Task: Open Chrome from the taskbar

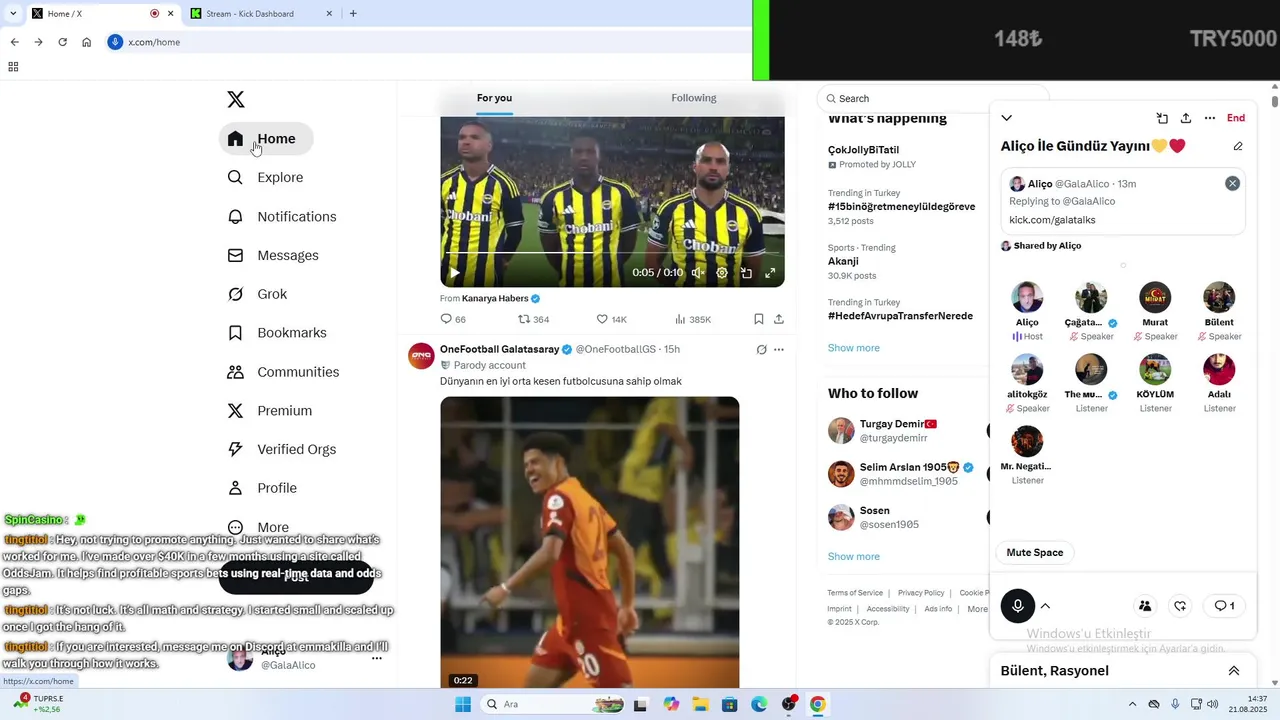Action: tap(818, 704)
